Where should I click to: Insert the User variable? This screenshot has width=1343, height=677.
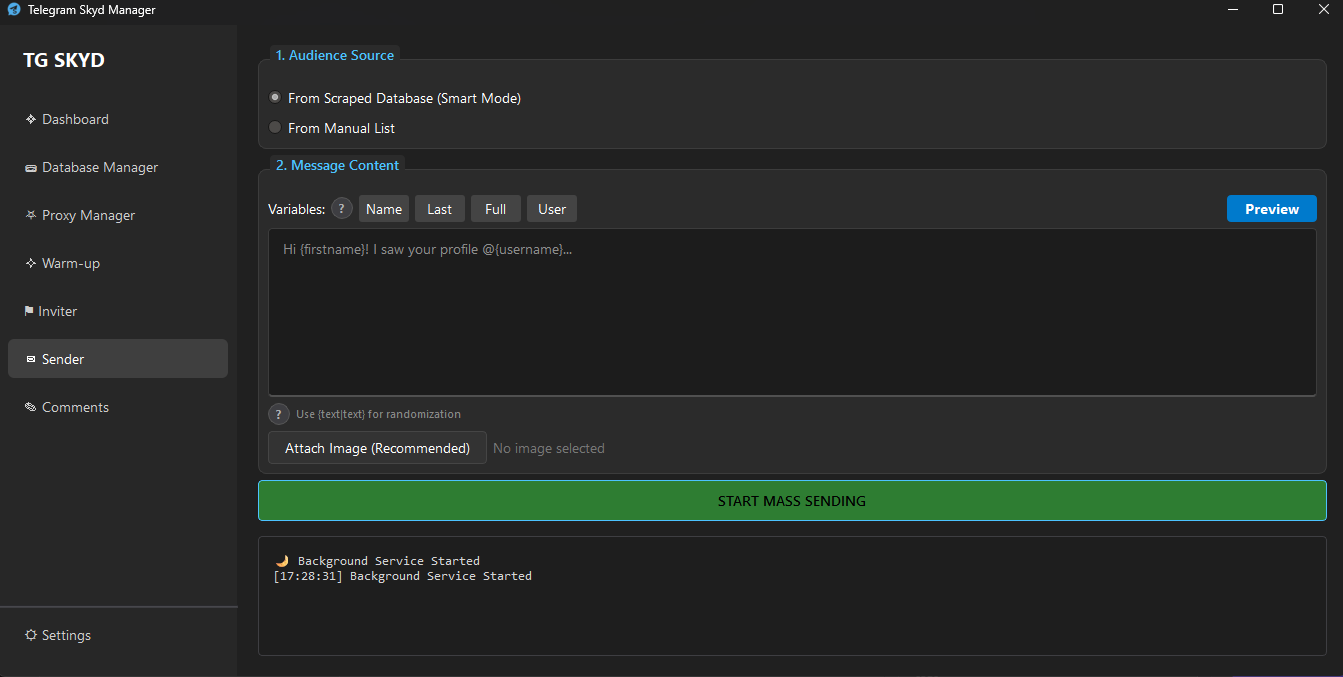[x=552, y=209]
